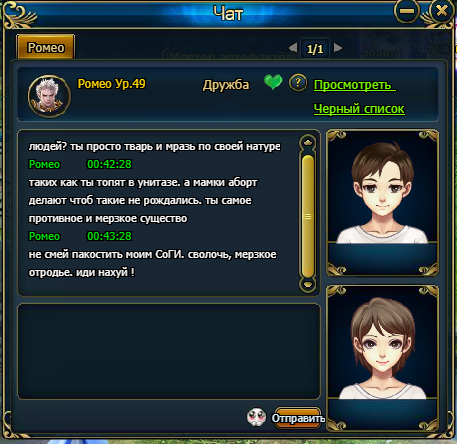Click Ромео's round avatar portrait

tap(49, 96)
